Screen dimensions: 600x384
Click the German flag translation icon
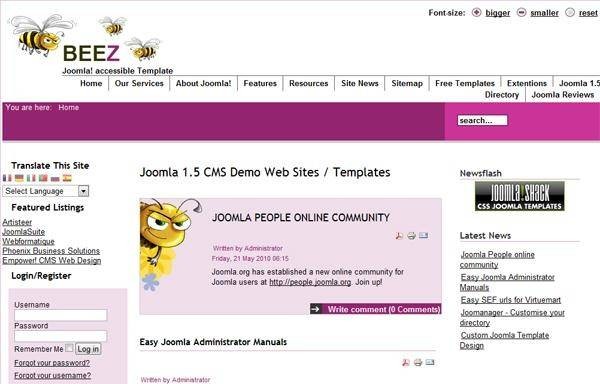coord(19,178)
